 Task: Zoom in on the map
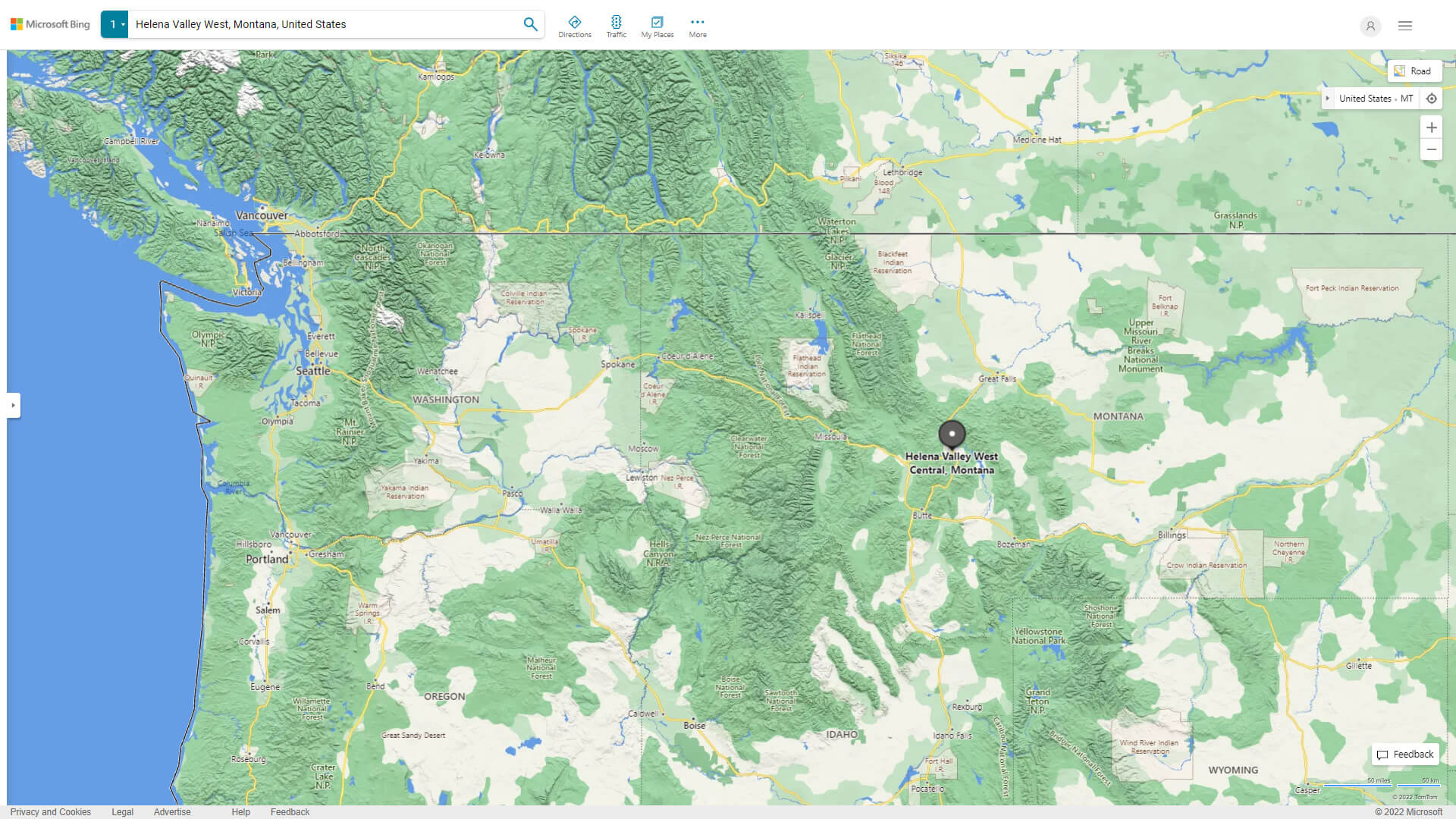pos(1431,127)
